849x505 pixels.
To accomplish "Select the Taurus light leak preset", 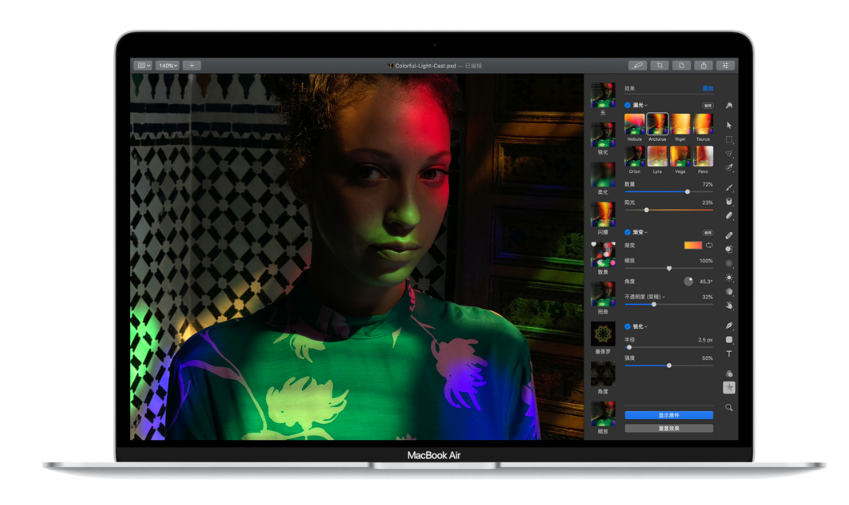I will (703, 124).
